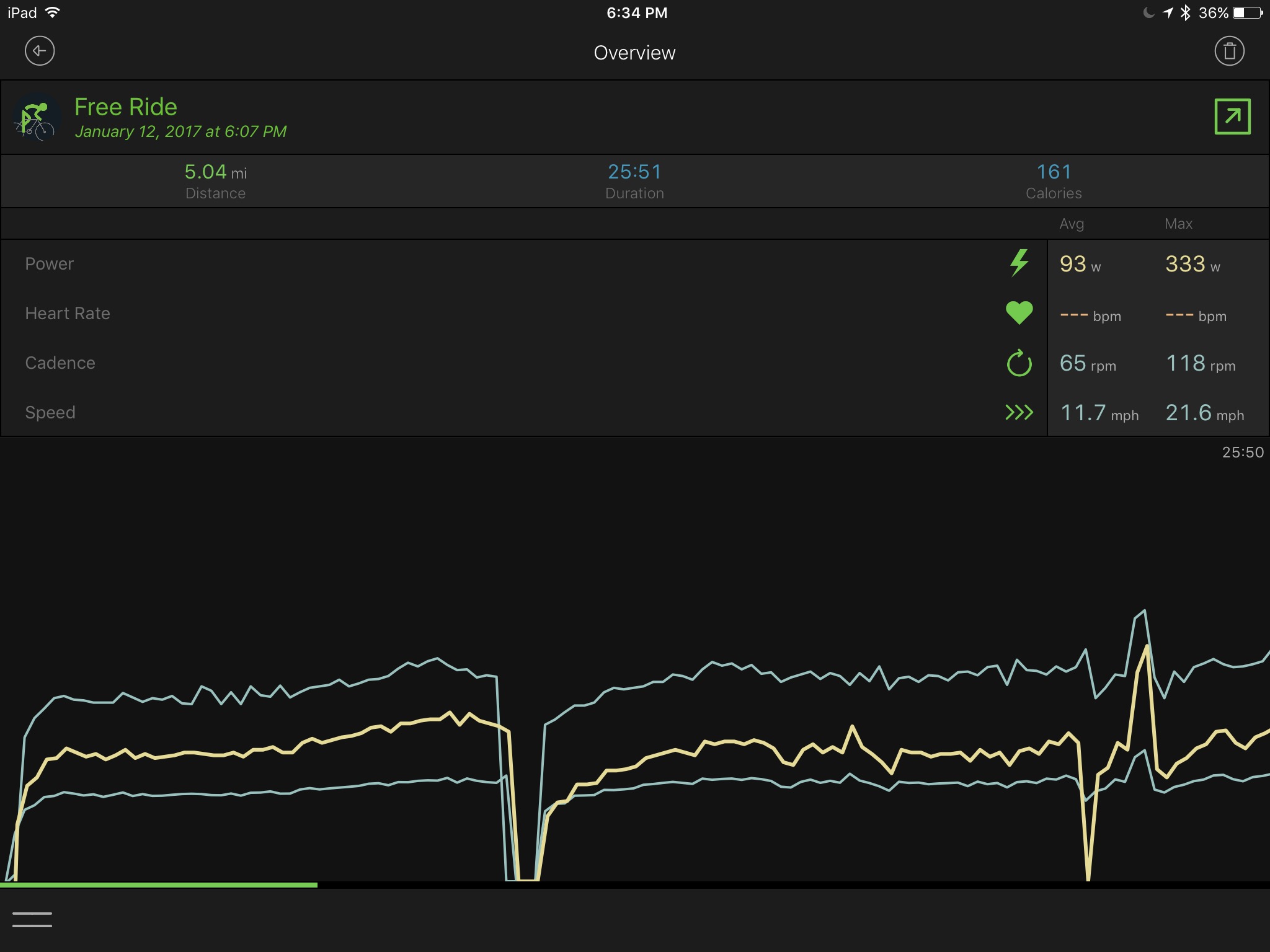Tap the 25:50 chart time label
The height and width of the screenshot is (952, 1270).
1243,452
